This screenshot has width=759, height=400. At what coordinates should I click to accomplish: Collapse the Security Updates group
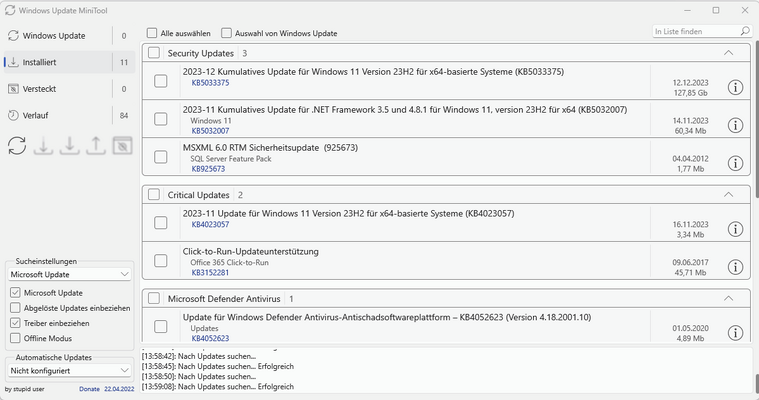728,53
